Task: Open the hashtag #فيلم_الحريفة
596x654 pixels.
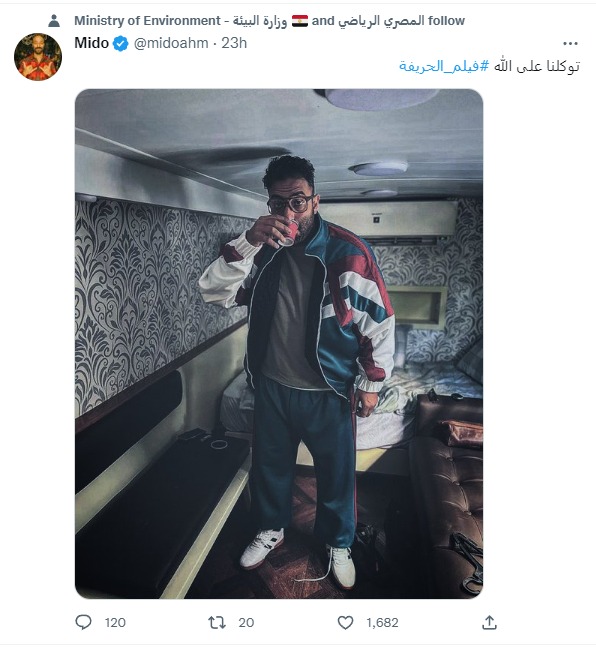Action: [444, 66]
